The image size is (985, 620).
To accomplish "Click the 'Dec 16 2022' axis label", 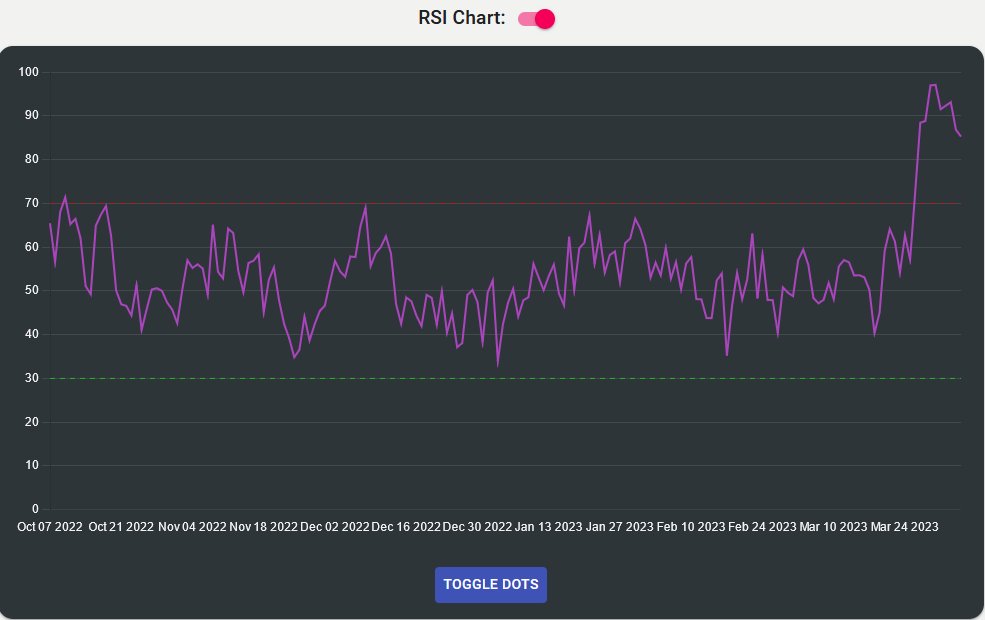I will coord(406,527).
